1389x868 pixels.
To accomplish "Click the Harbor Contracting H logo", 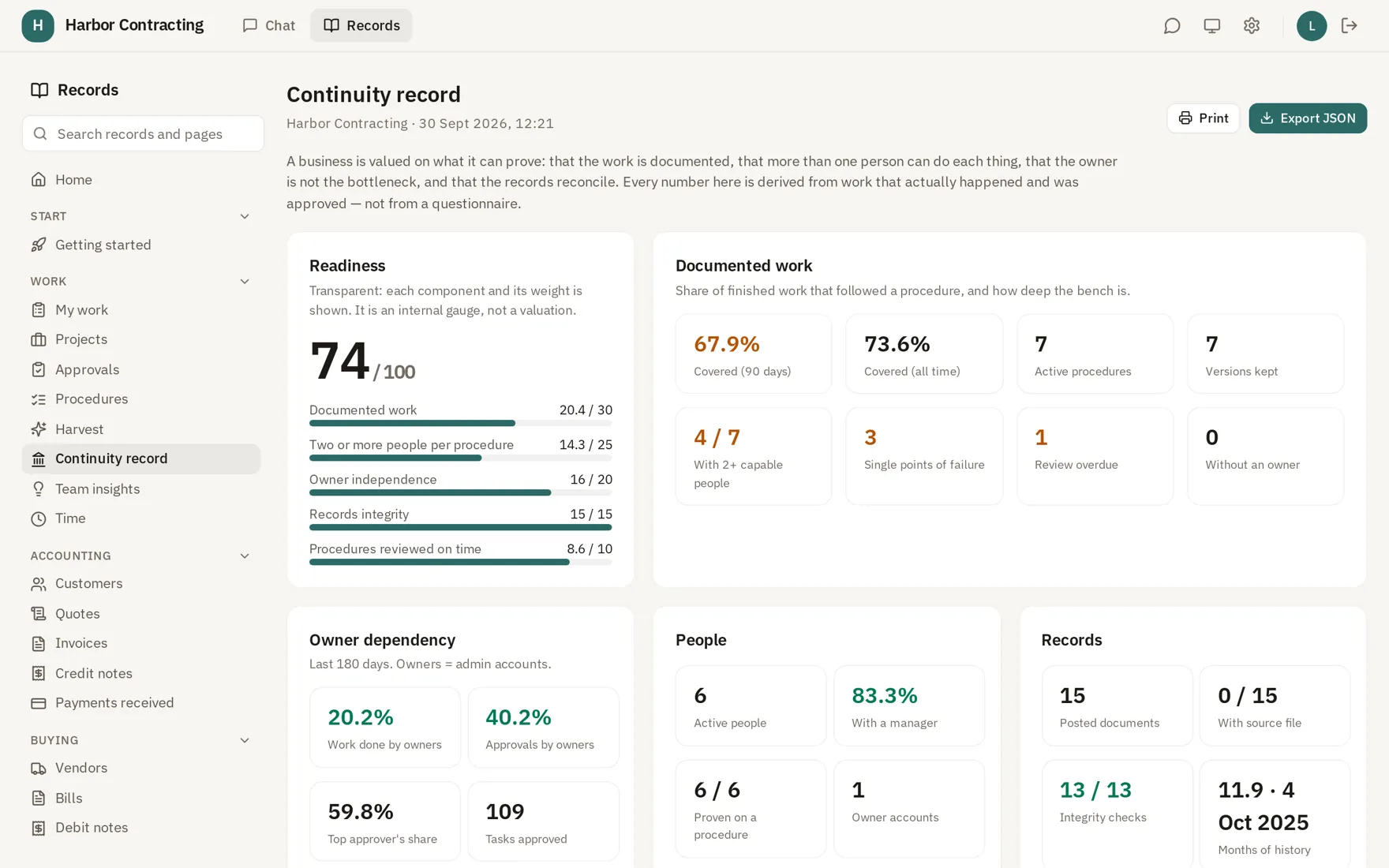I will coord(38,26).
